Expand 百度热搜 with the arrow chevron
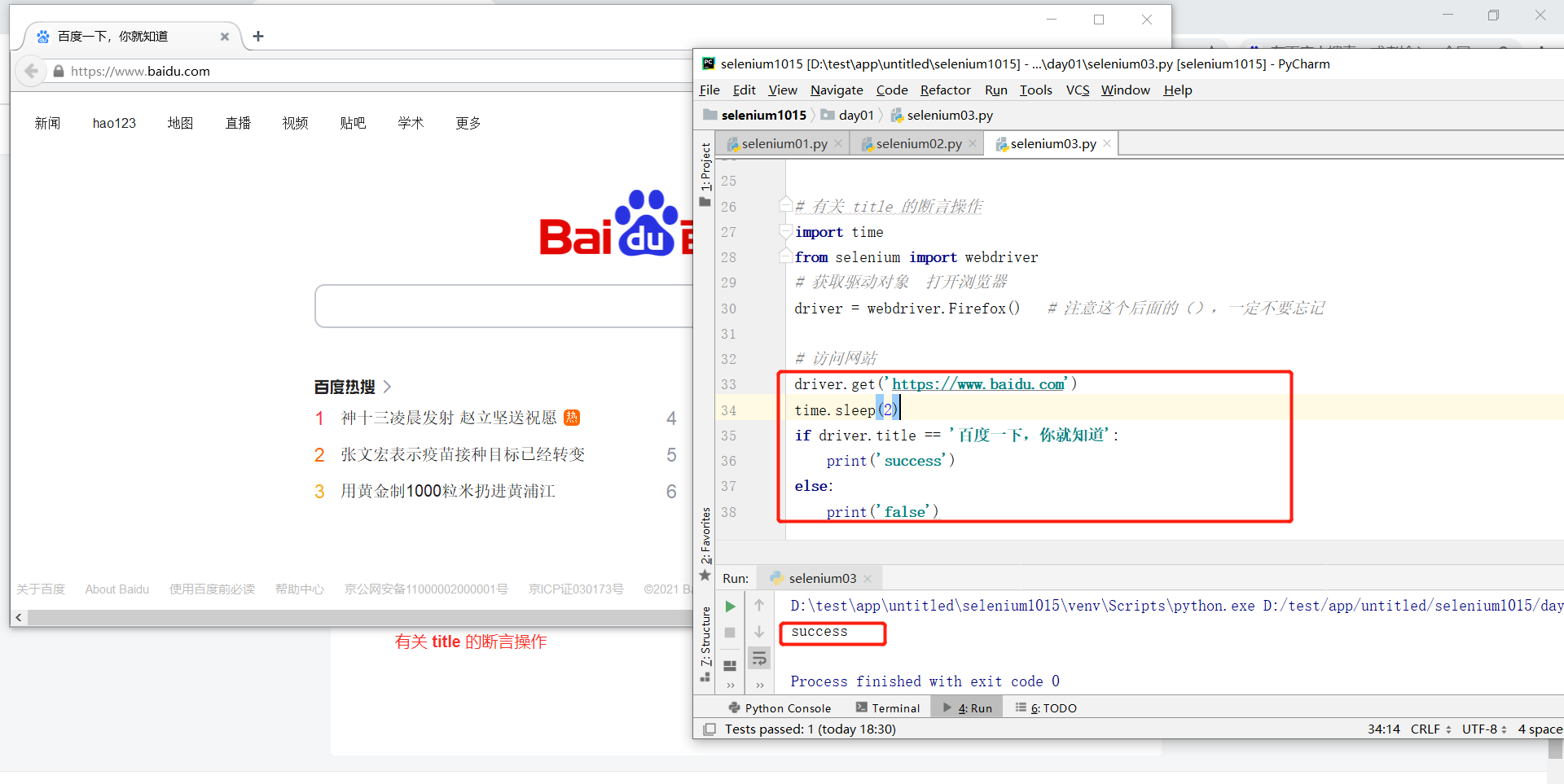Screen dimensions: 1564x784 coord(387,387)
